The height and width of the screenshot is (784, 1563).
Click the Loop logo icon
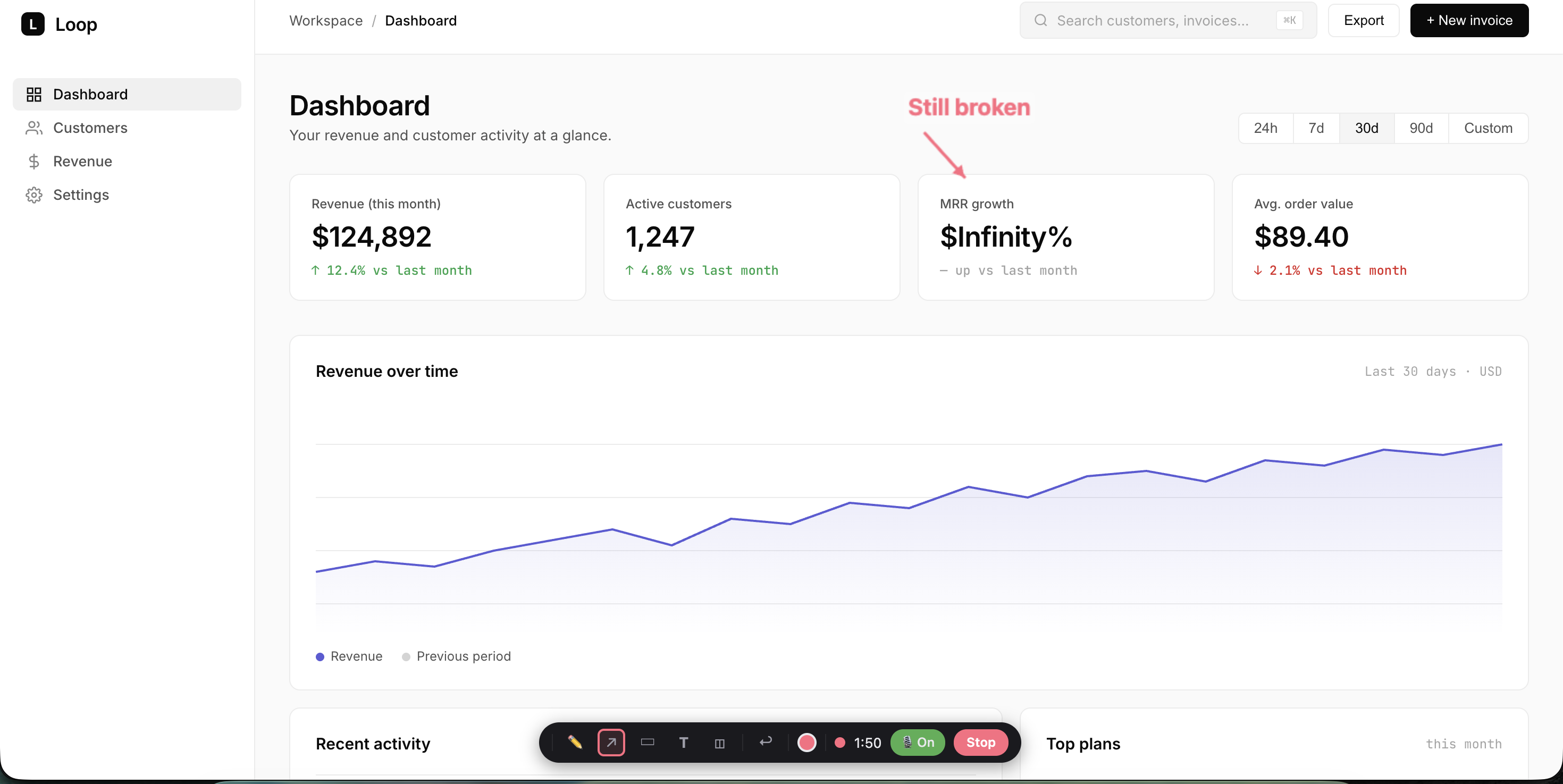click(33, 24)
